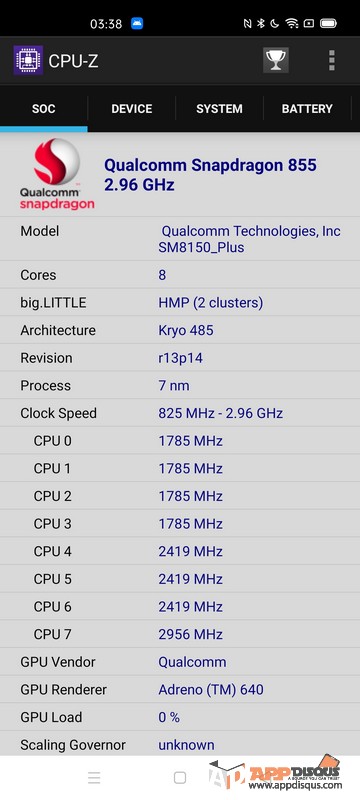Tap the Scaling Governor row
This screenshot has width=360, height=800.
coord(180,745)
